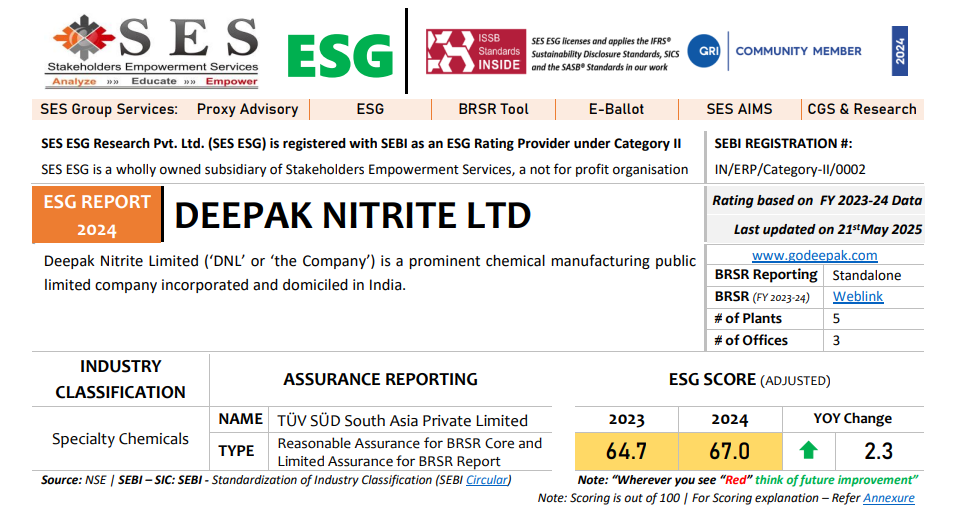Image resolution: width=961 pixels, height=510 pixels.
Task: Click the # of Plants row label
Action: point(748,319)
